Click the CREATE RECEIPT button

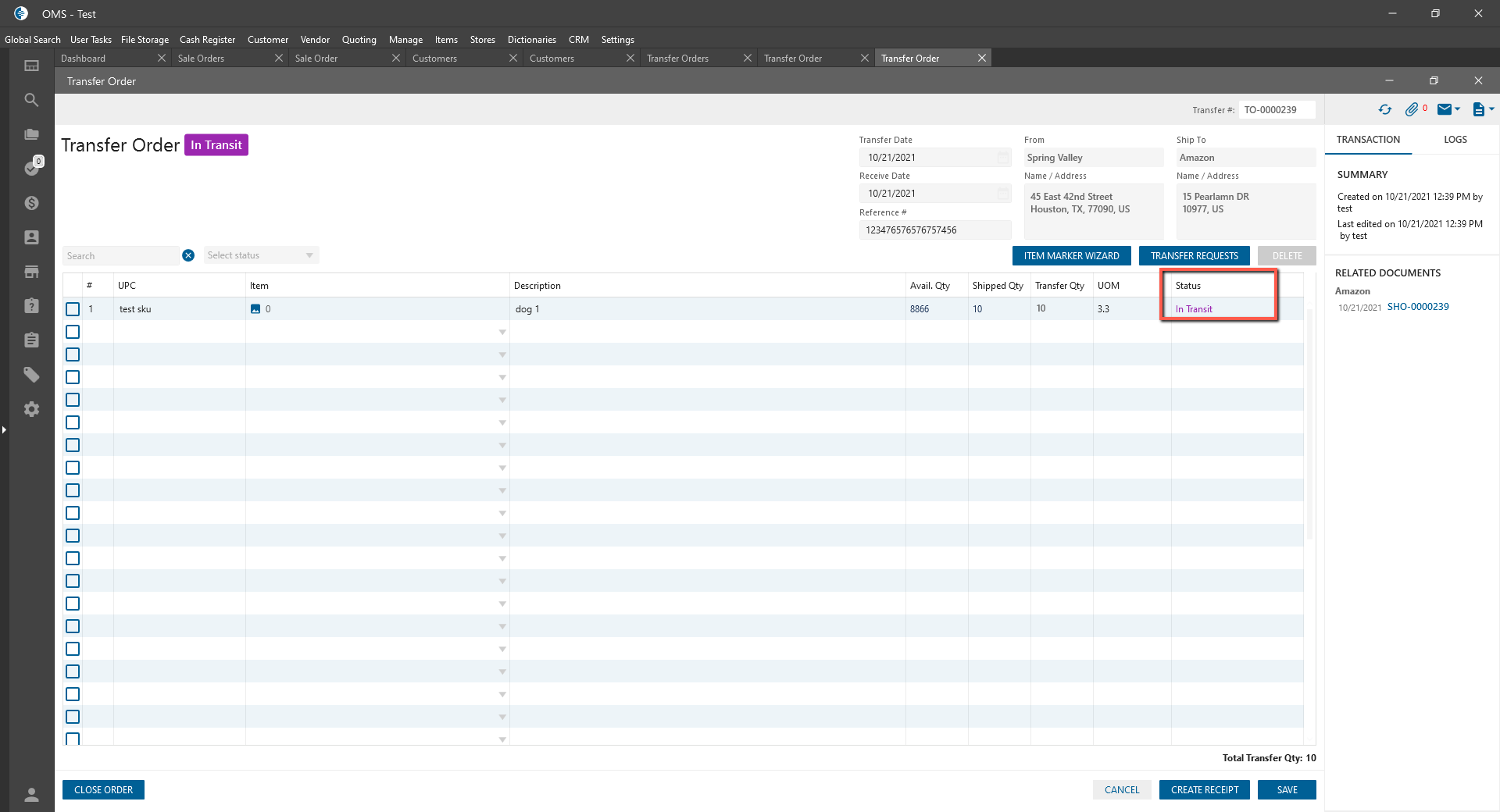(x=1204, y=790)
